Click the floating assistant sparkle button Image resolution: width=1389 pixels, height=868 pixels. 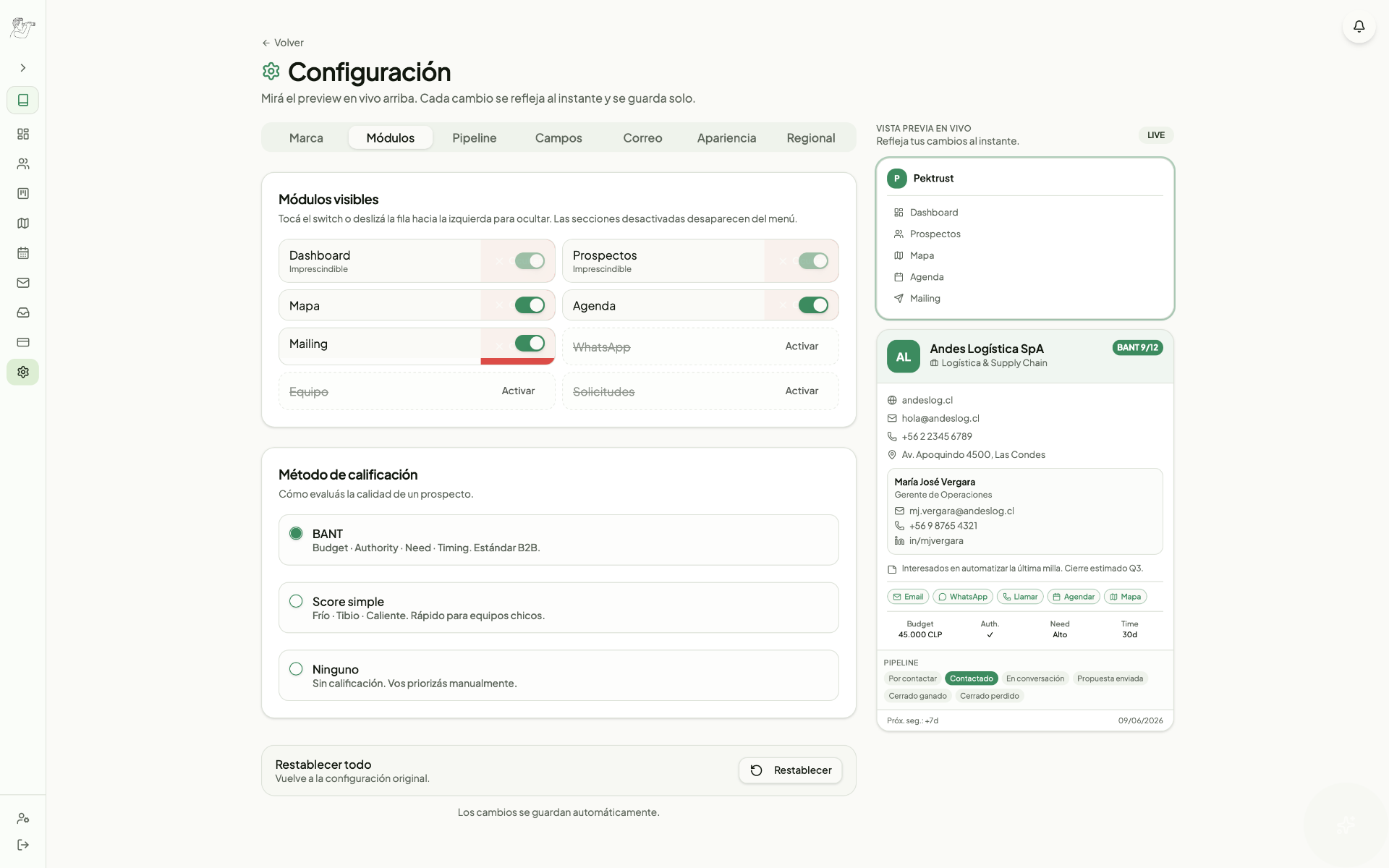click(1346, 825)
